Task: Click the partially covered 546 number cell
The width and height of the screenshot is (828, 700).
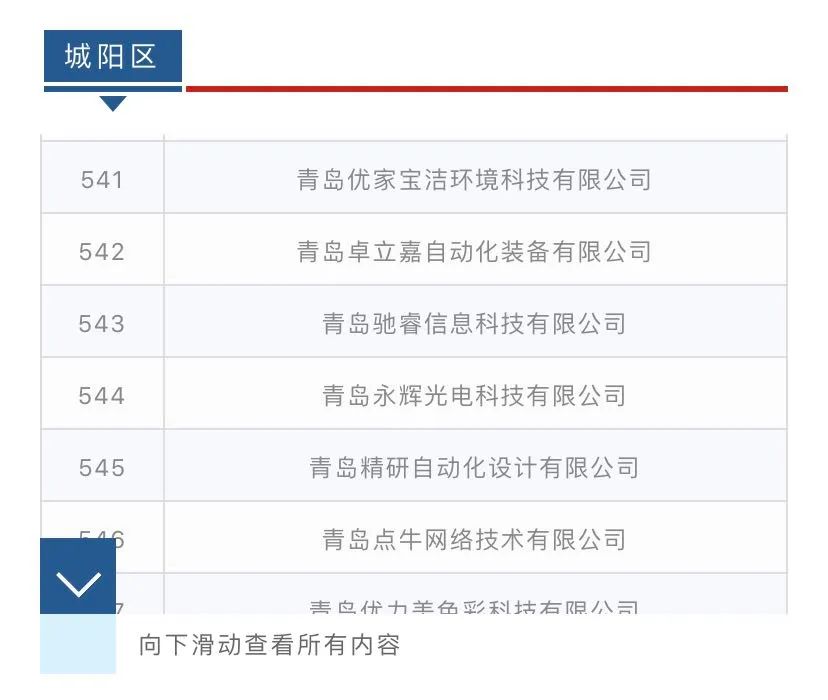Action: (136, 540)
